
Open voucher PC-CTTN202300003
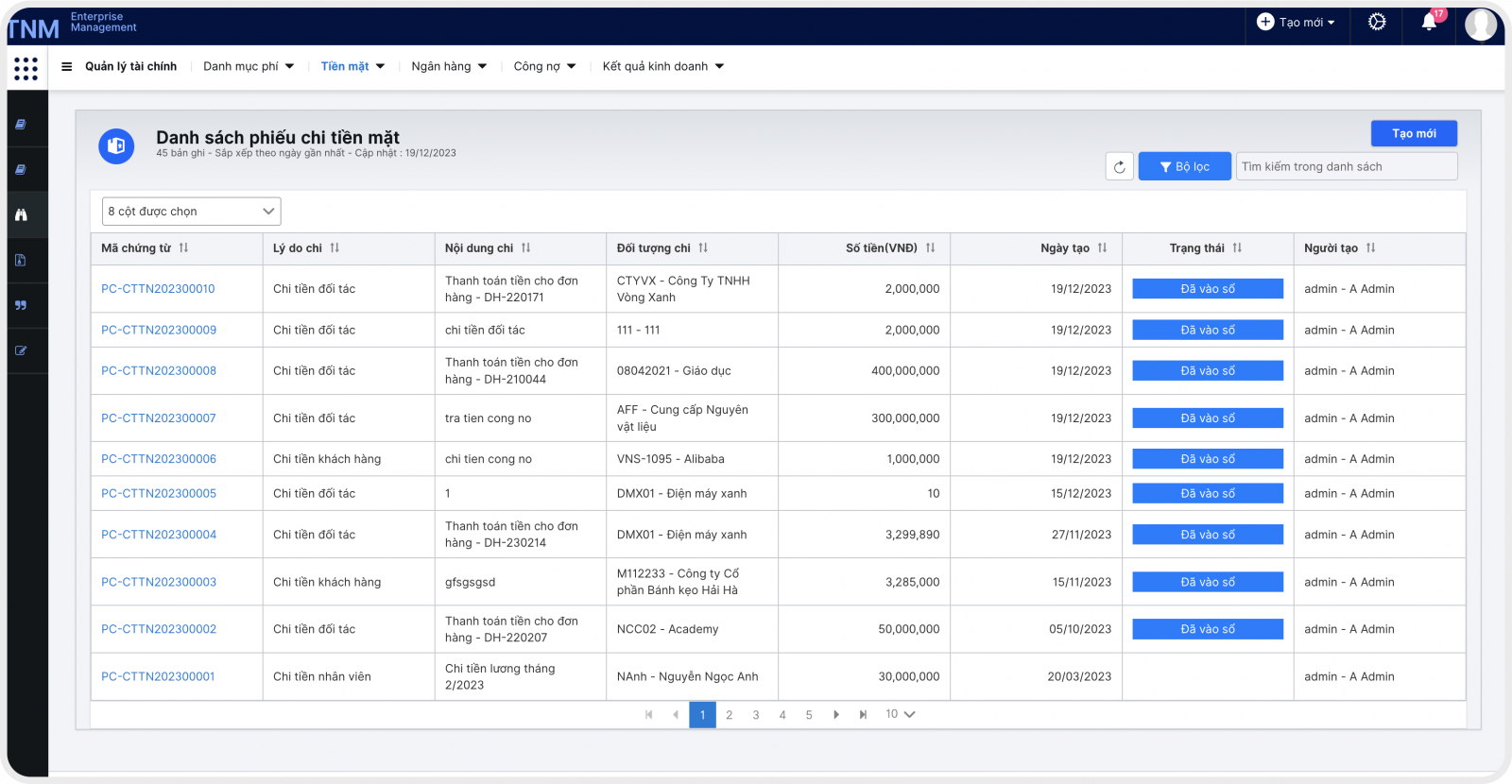click(x=159, y=582)
